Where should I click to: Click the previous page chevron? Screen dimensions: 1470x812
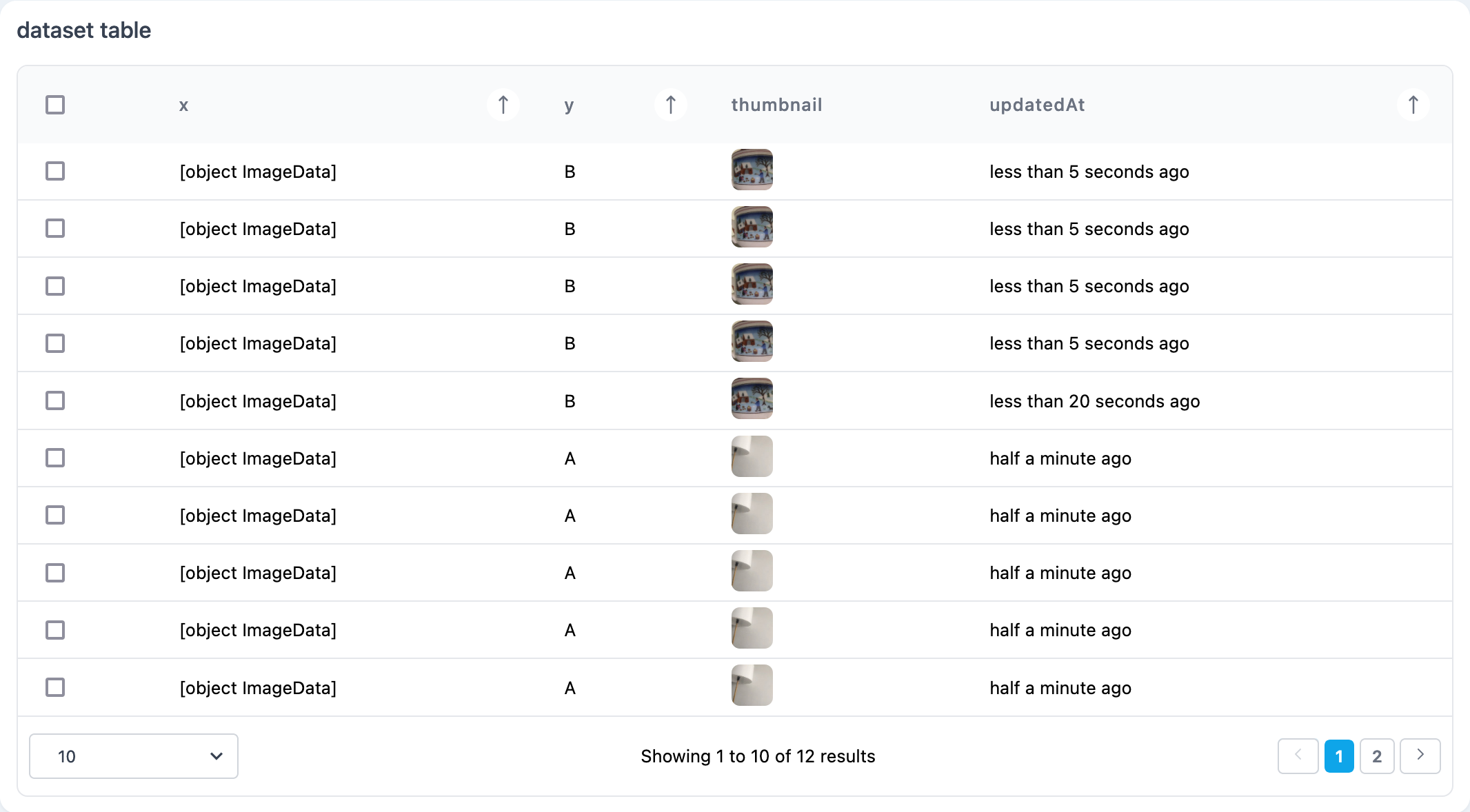(x=1298, y=756)
